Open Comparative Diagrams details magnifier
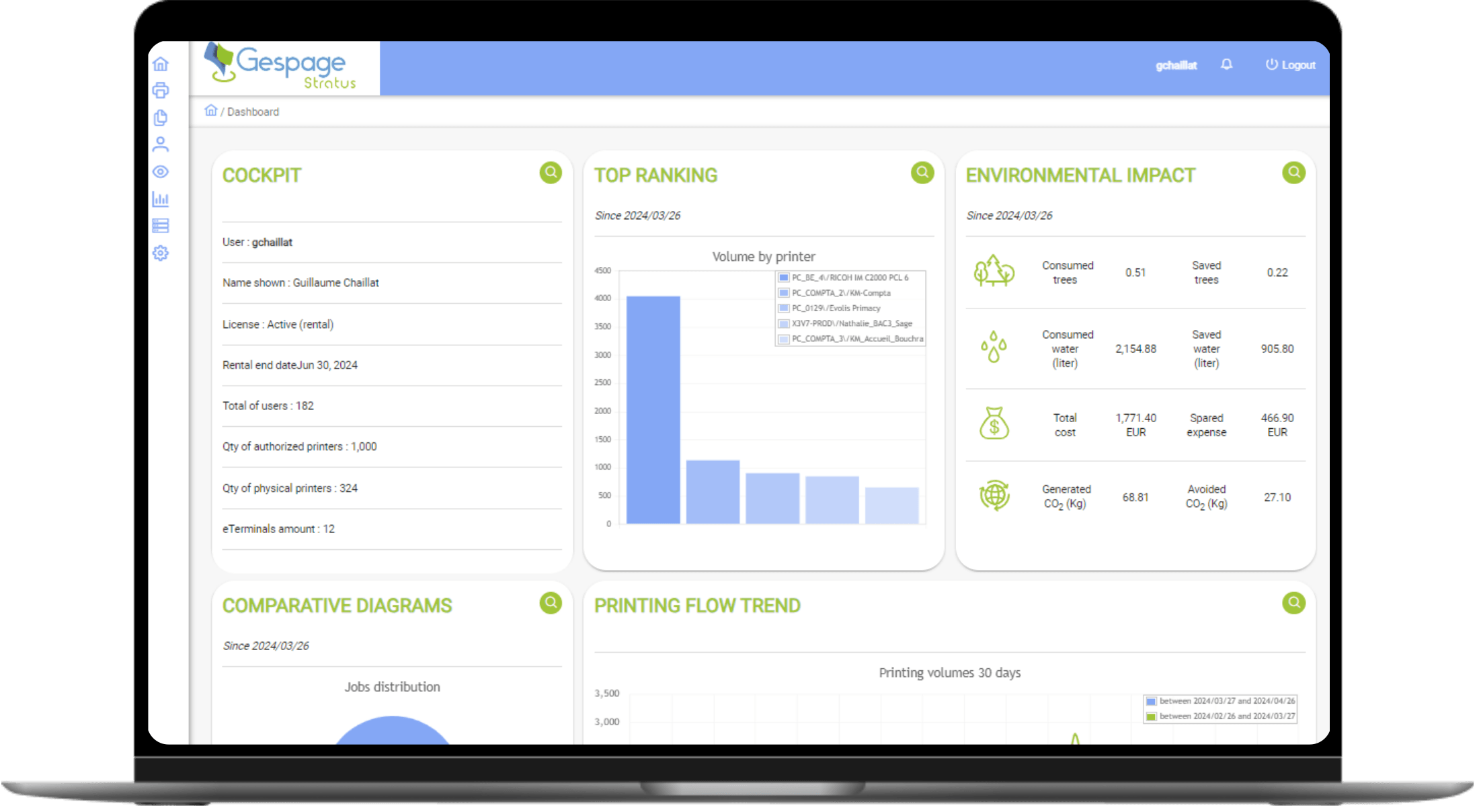 (551, 603)
